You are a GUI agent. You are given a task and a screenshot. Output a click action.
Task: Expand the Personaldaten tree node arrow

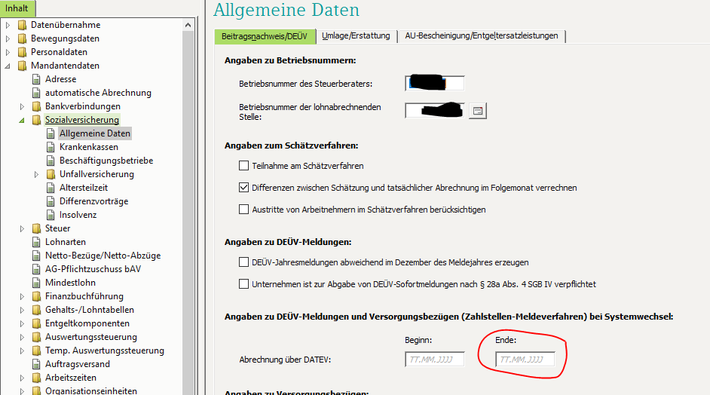[8, 52]
